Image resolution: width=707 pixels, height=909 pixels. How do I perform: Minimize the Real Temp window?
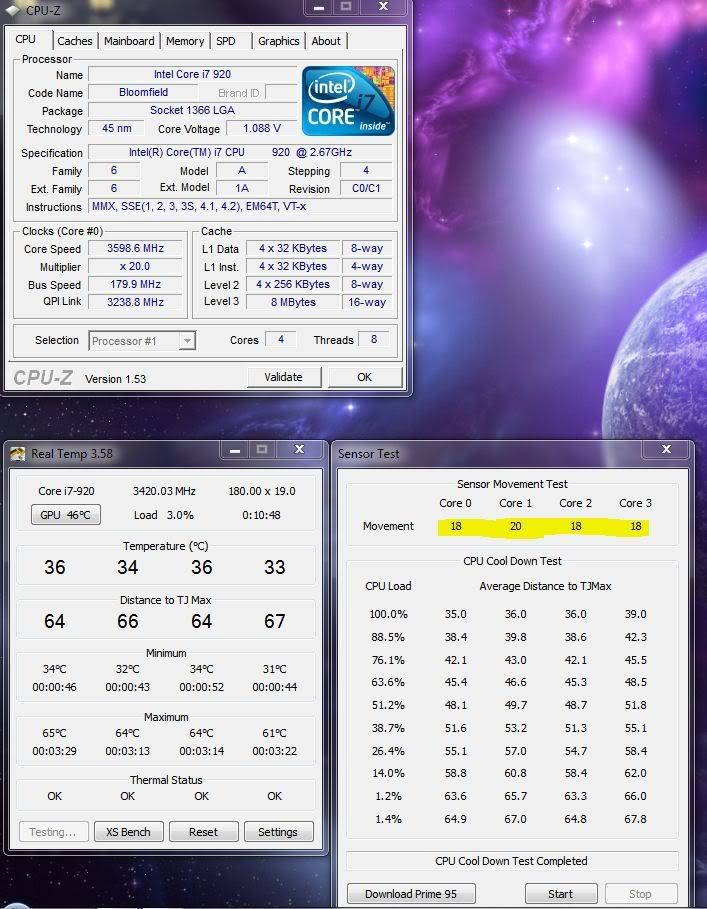pyautogui.click(x=235, y=450)
